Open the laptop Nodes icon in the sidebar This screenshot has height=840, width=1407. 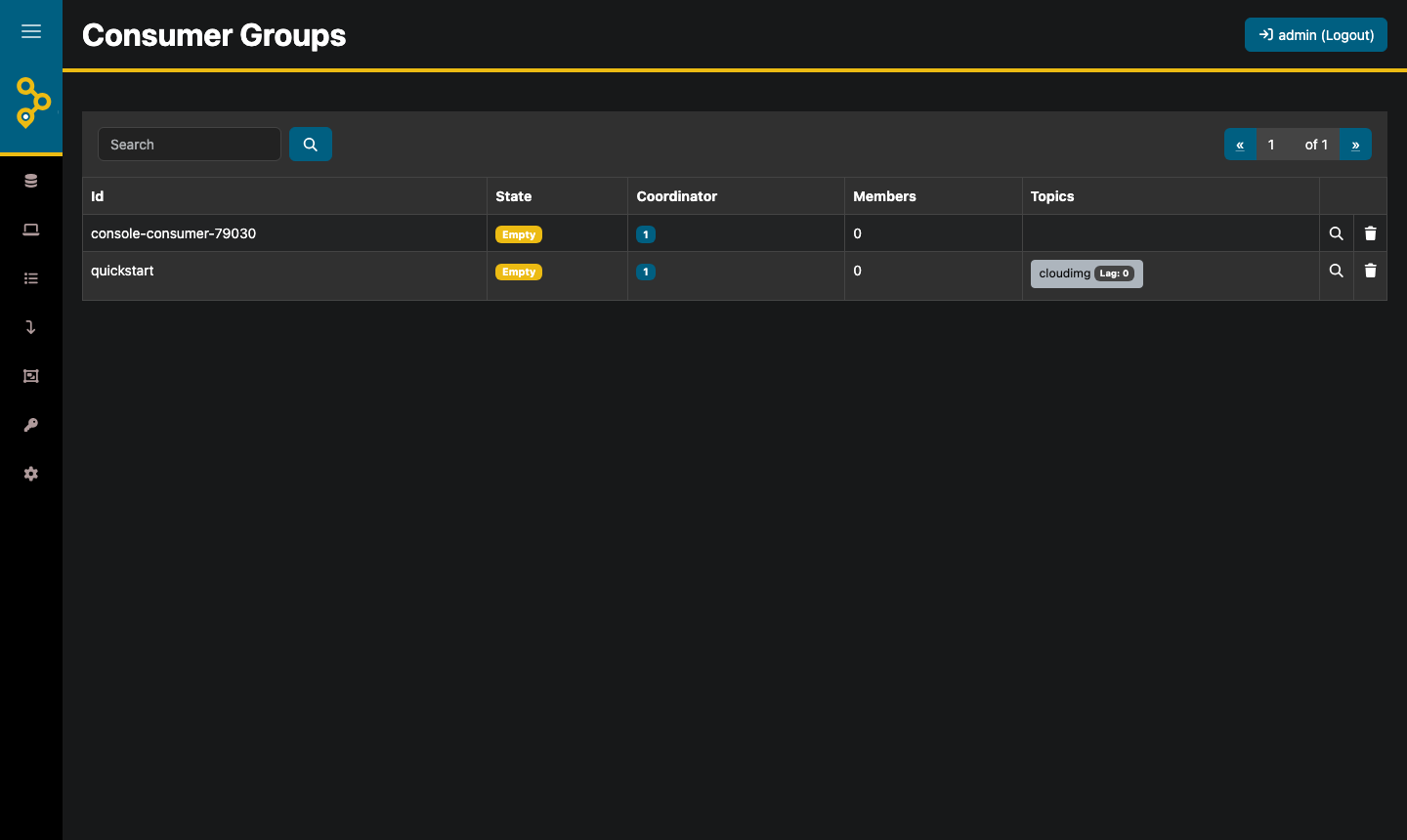pos(31,230)
